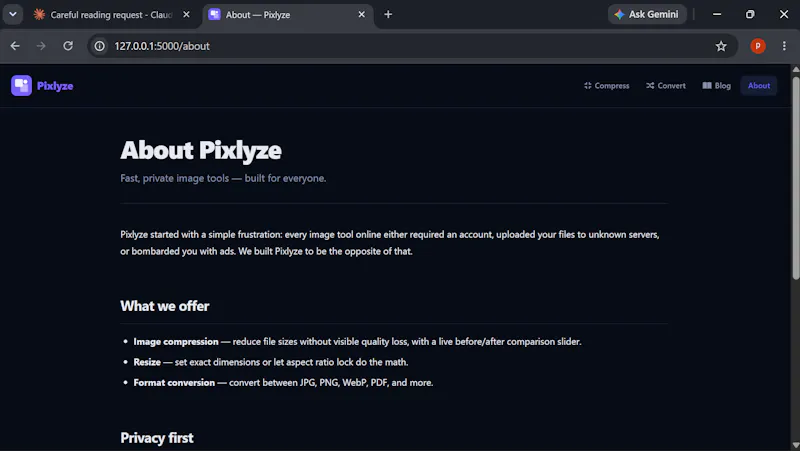The image size is (800, 451).
Task: Open Chrome's three-dot menu
Action: pyautogui.click(x=784, y=46)
